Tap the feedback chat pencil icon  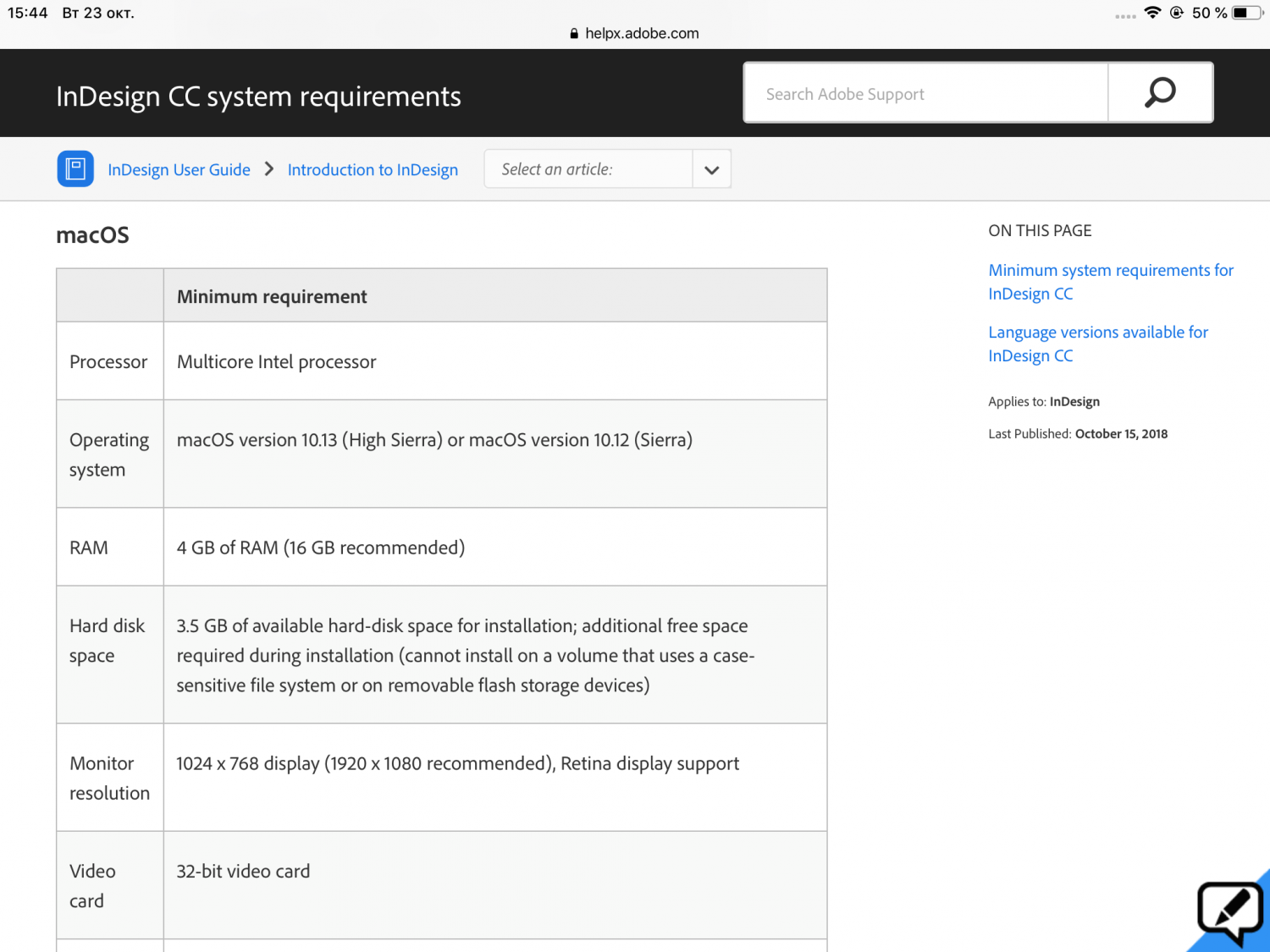1229,913
